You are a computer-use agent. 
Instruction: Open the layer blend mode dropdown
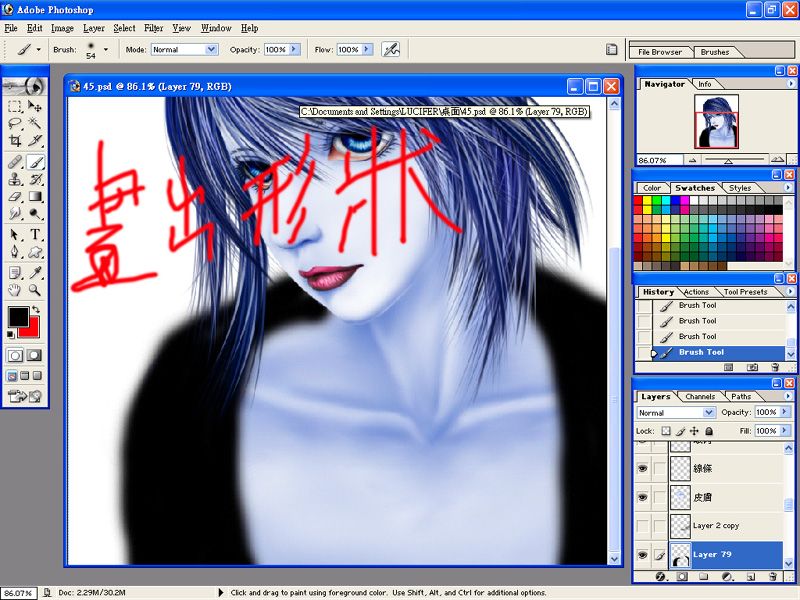pos(709,412)
